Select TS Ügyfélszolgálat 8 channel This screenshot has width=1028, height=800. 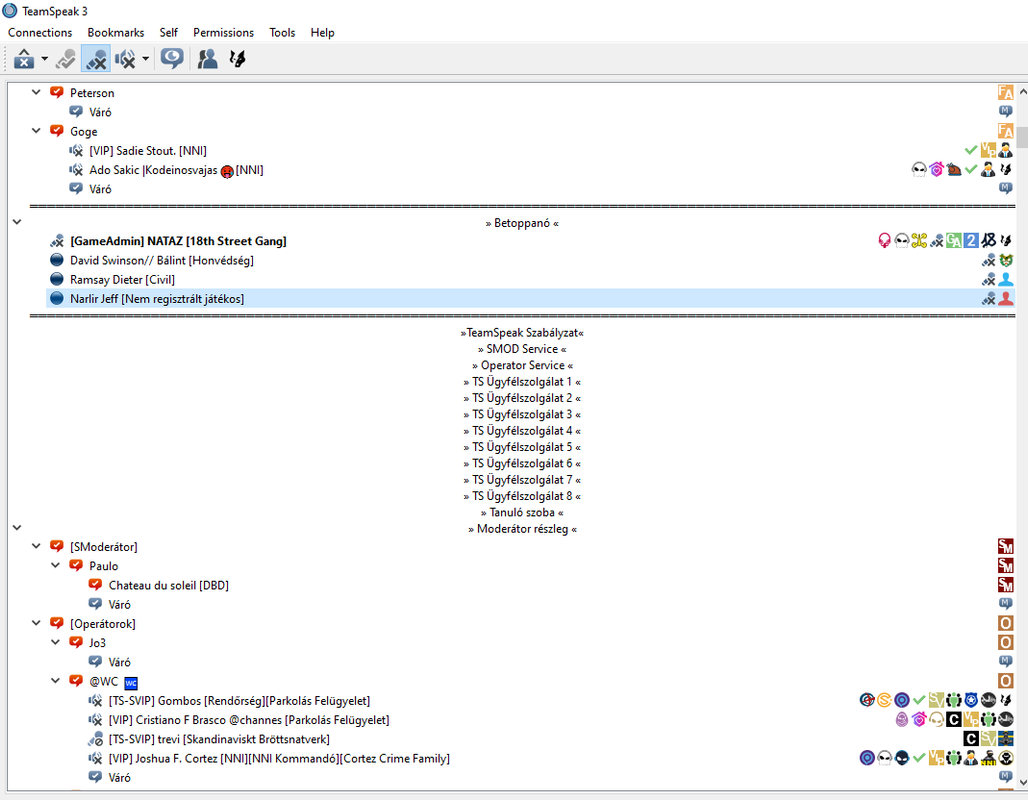coord(522,496)
